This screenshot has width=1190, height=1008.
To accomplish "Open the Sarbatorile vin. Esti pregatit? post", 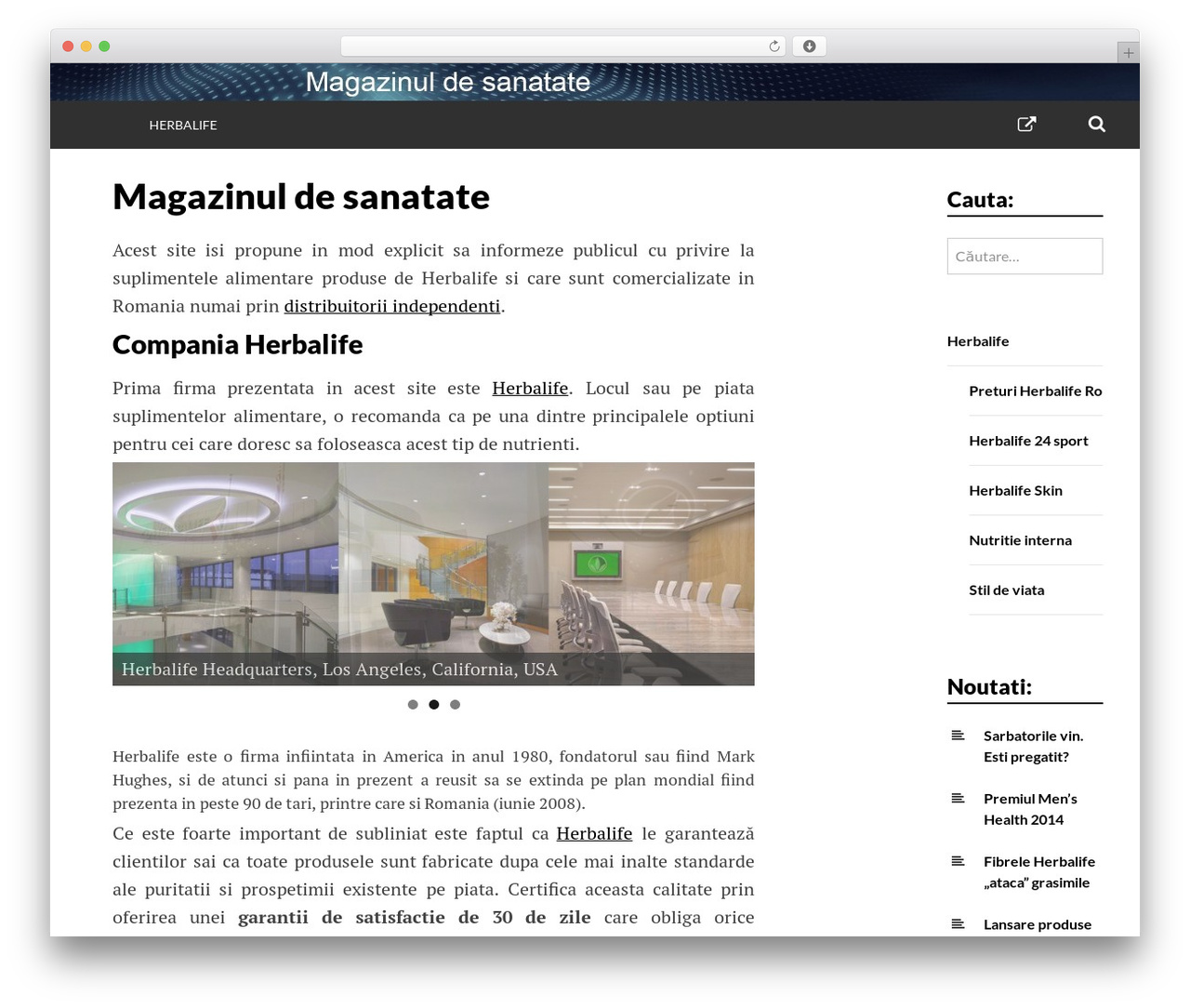I will pos(1034,746).
